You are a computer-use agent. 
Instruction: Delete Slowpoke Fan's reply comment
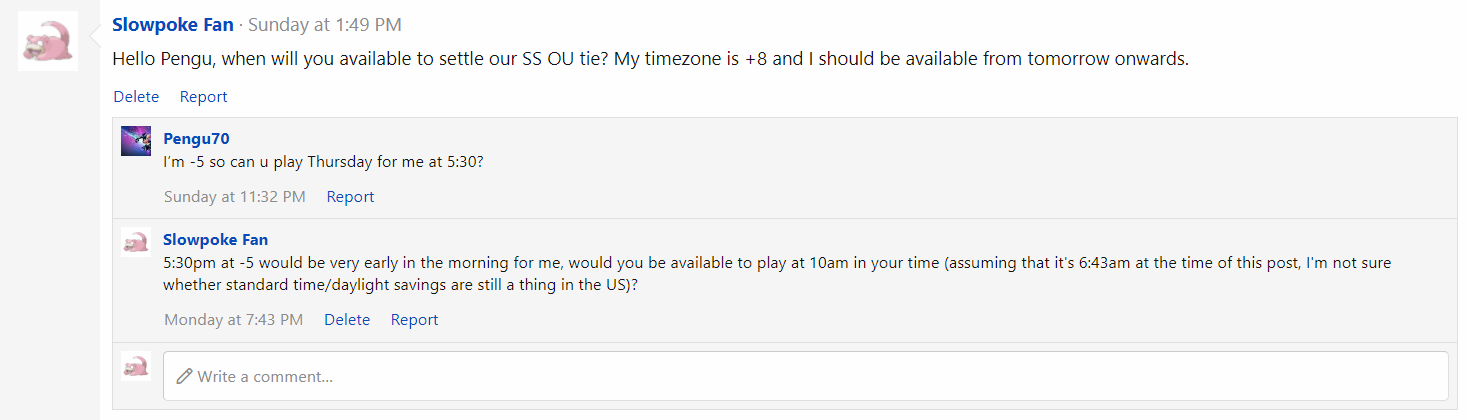pyautogui.click(x=347, y=320)
